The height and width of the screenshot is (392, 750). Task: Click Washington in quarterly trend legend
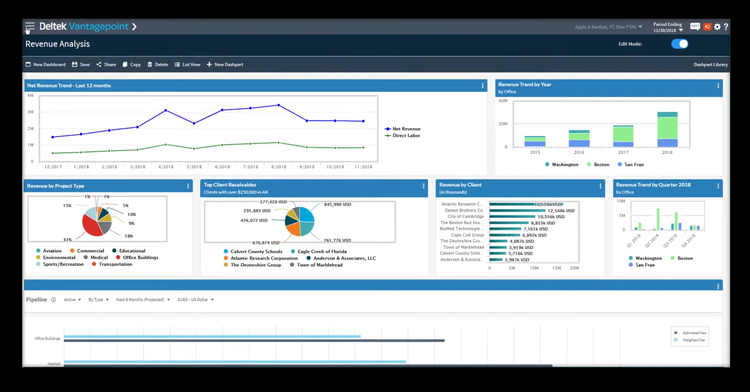pyautogui.click(x=645, y=258)
